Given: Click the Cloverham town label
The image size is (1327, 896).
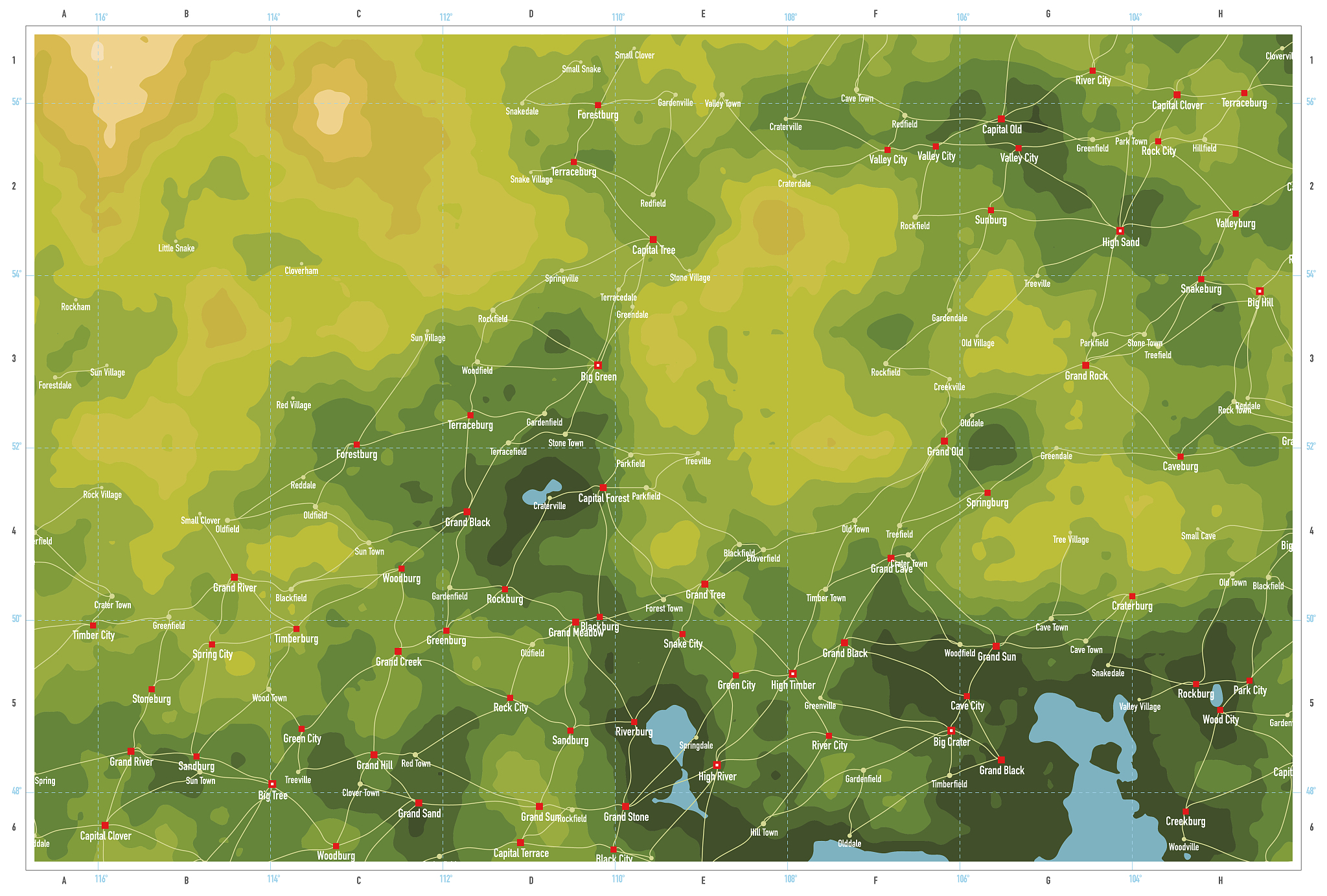Looking at the screenshot, I should 301,271.
